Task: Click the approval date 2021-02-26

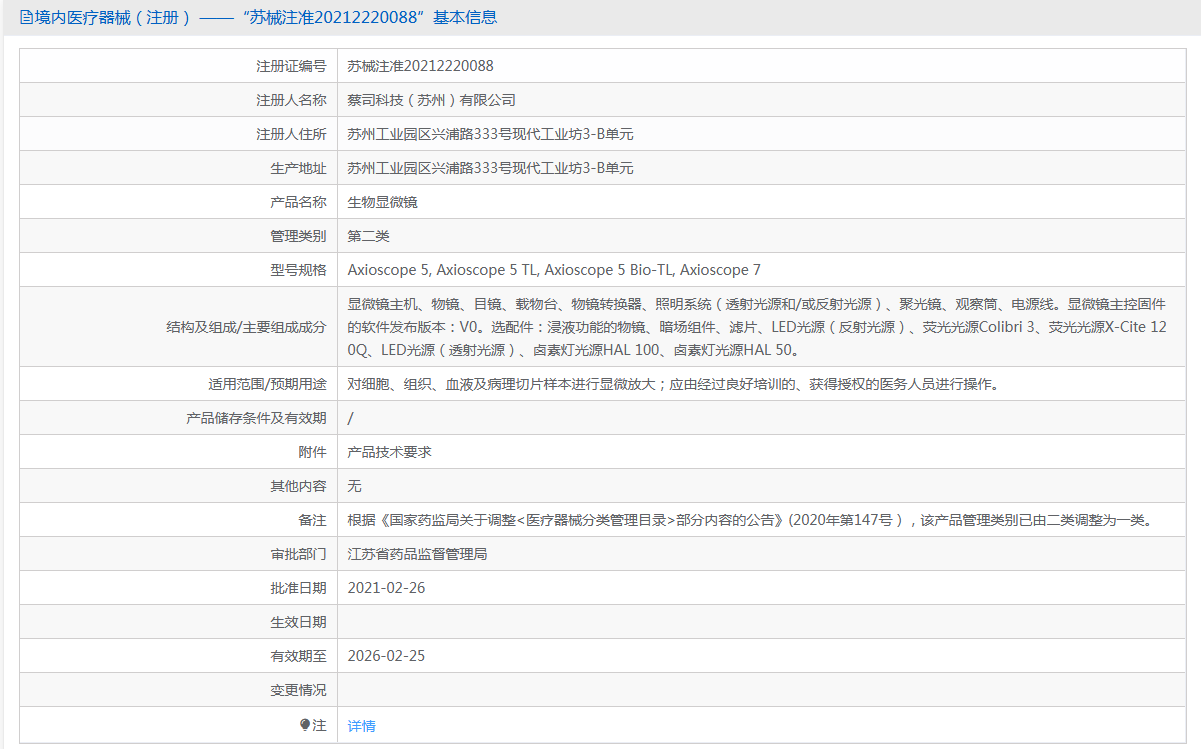Action: 386,588
